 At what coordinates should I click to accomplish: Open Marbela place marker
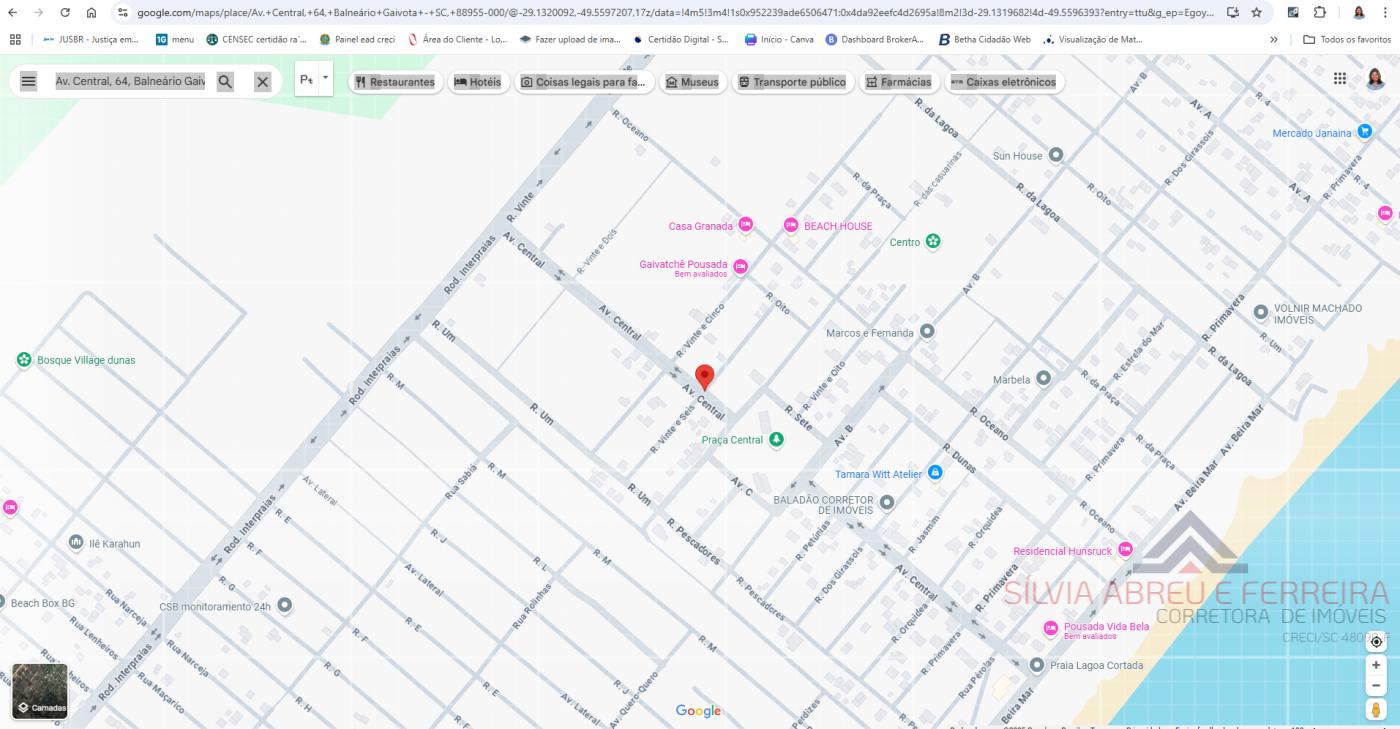(1043, 378)
